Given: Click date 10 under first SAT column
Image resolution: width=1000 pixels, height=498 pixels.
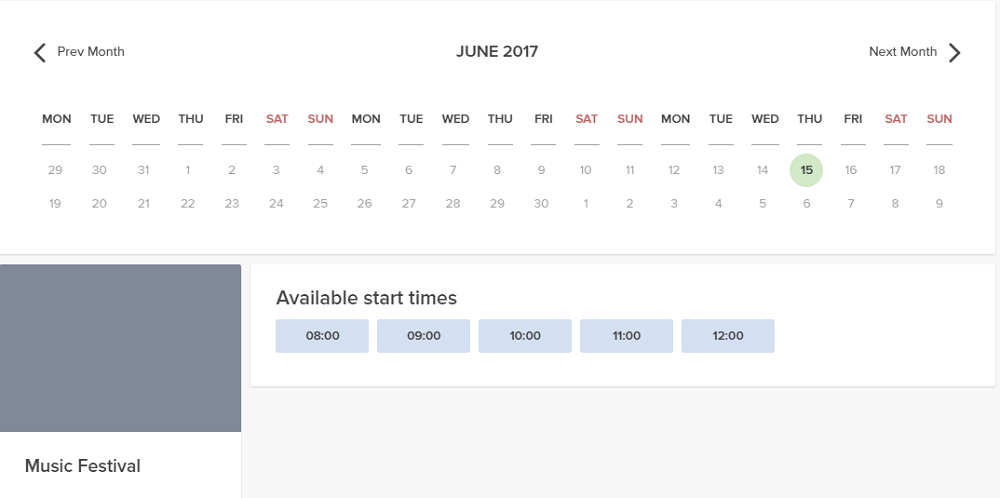Looking at the screenshot, I should point(586,170).
